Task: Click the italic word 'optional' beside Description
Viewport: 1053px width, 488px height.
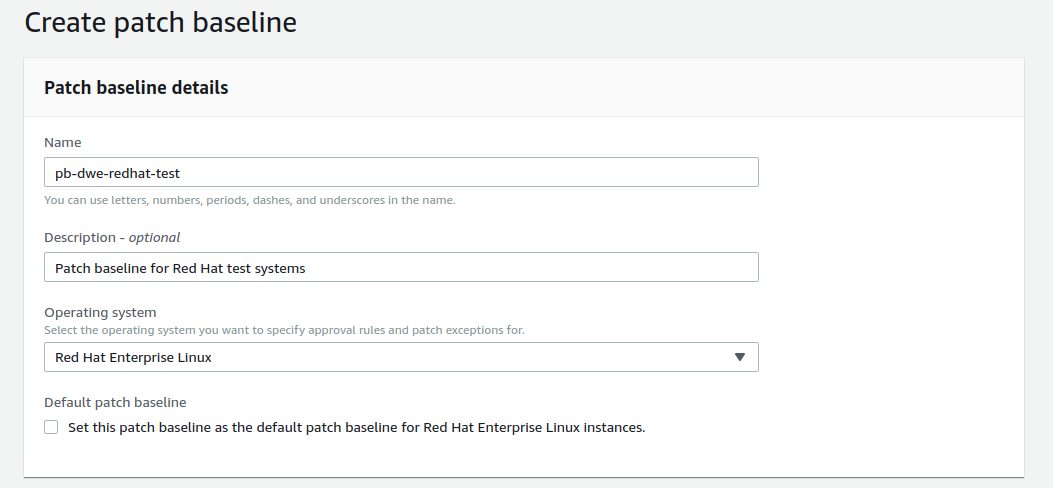Action: pos(154,238)
